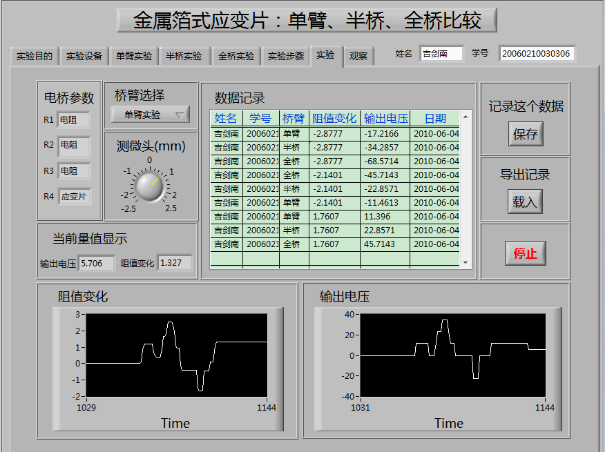Click the 阻值变化 value 1.327

pyautogui.click(x=175, y=263)
